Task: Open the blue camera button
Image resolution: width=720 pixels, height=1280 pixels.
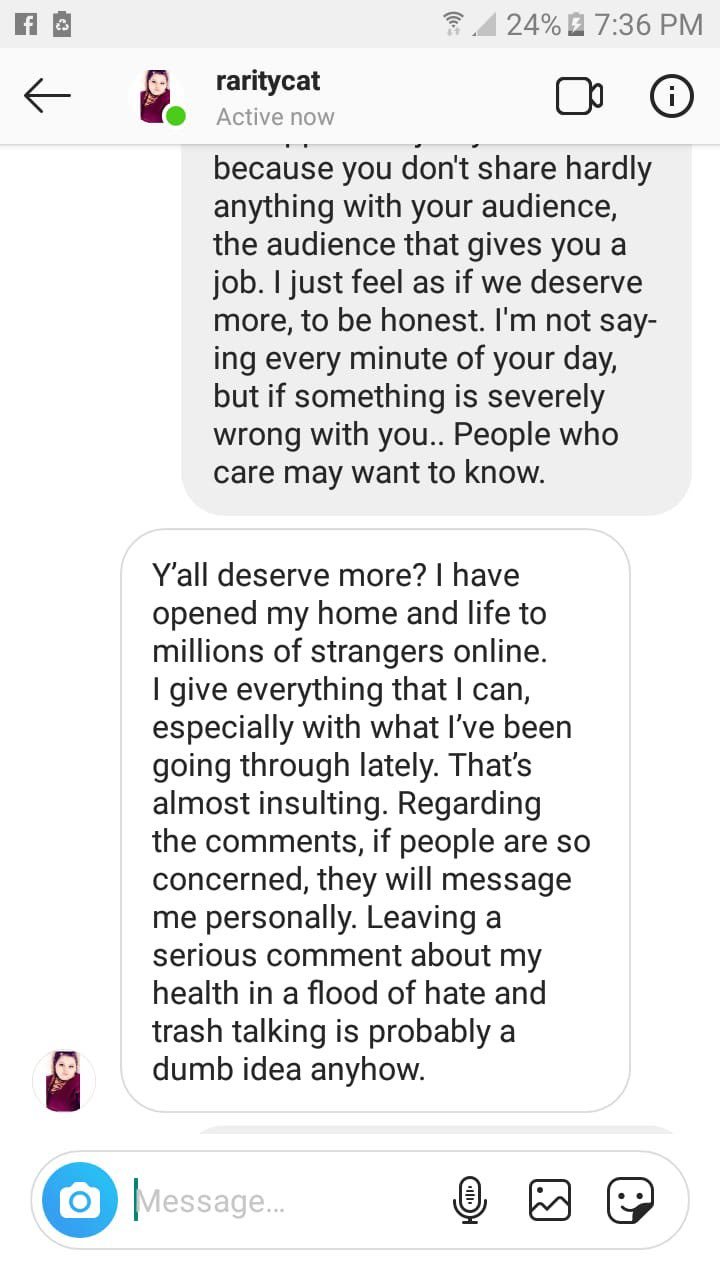Action: [x=80, y=1200]
